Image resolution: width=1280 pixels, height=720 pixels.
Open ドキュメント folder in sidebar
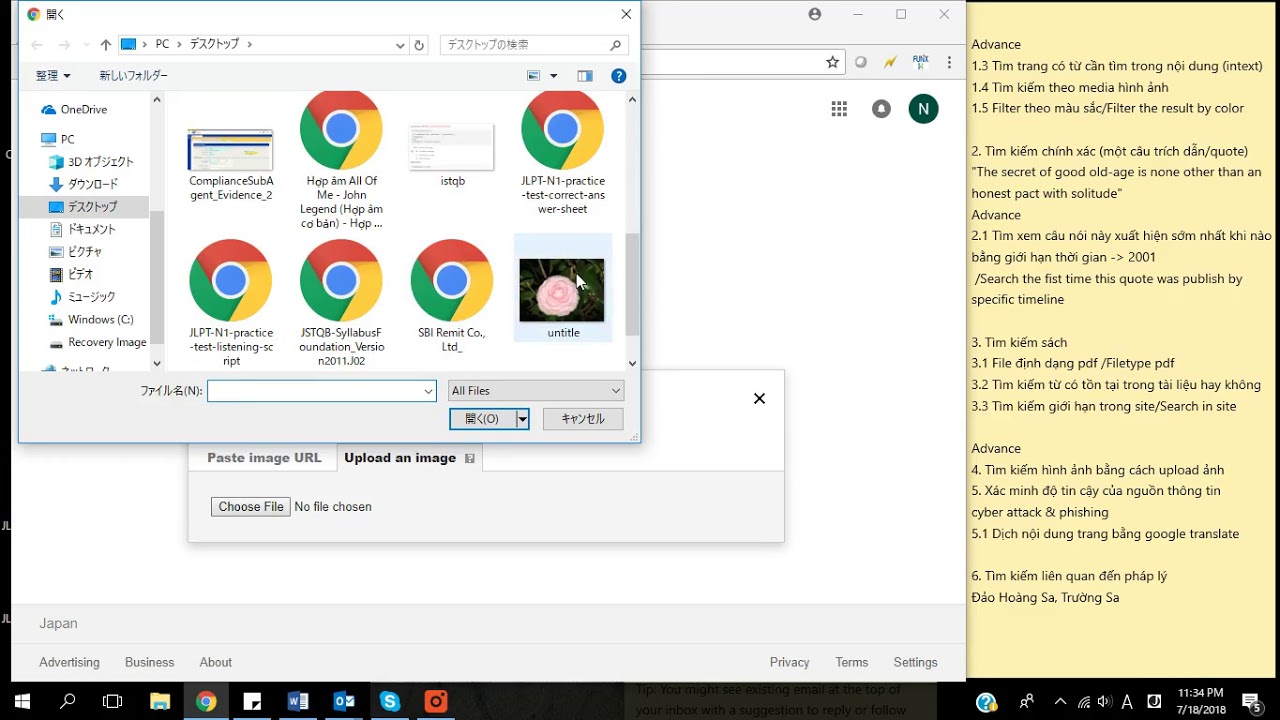[83, 230]
